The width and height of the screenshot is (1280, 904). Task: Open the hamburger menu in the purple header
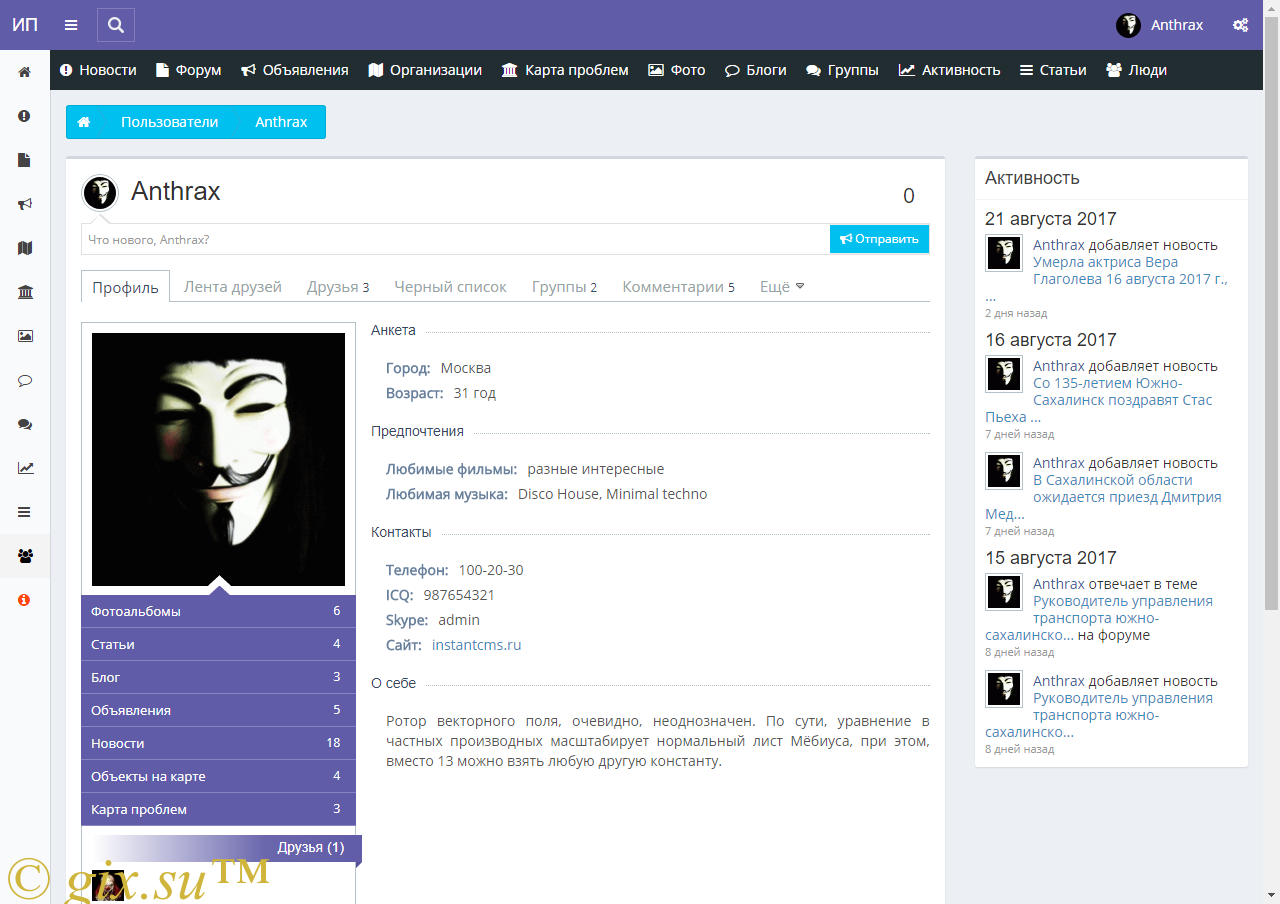(70, 25)
